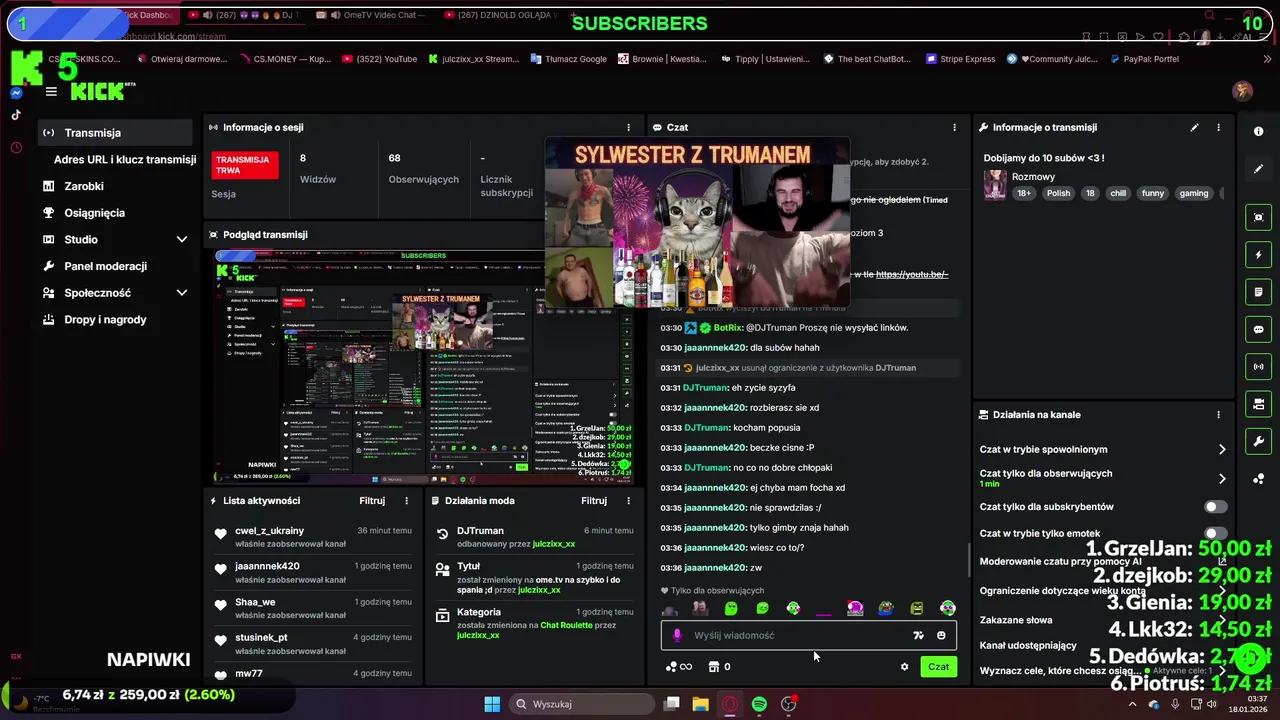Open Dropy i nagrody menu item

pyautogui.click(x=105, y=320)
